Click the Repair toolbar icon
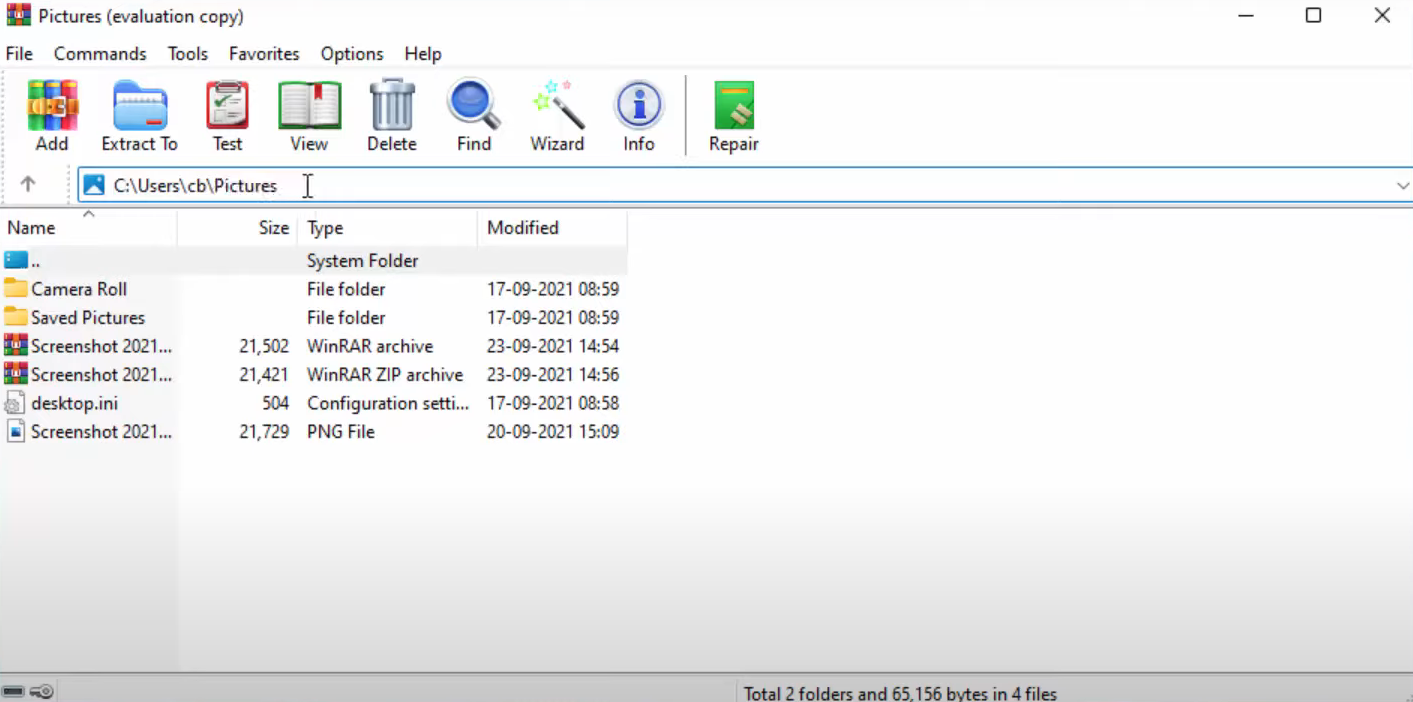The height and width of the screenshot is (702, 1413). (733, 108)
